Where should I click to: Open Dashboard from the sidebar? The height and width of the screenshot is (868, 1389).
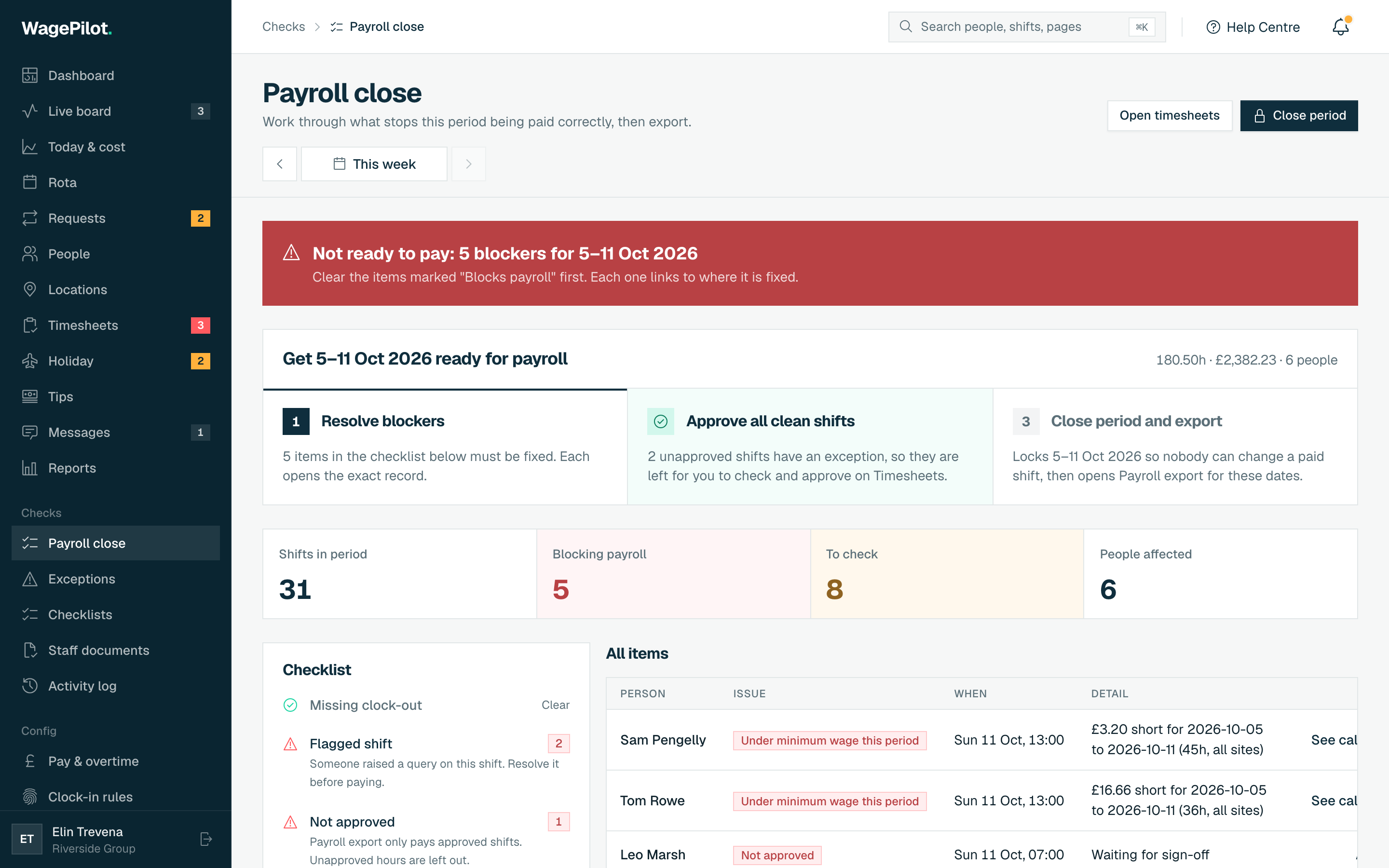pos(115,75)
